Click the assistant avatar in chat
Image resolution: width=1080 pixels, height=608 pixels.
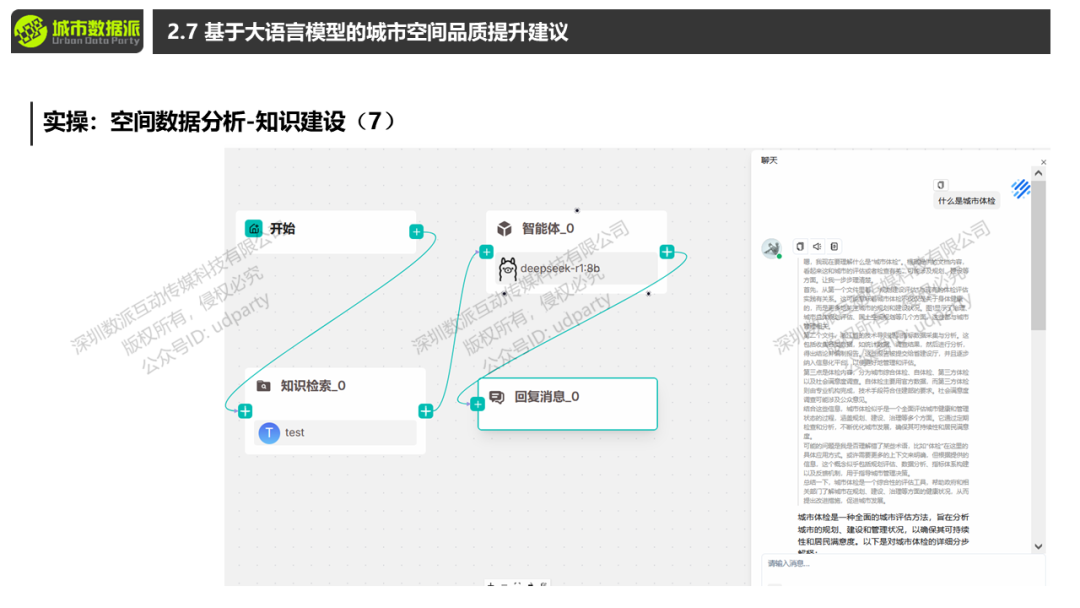[x=771, y=248]
